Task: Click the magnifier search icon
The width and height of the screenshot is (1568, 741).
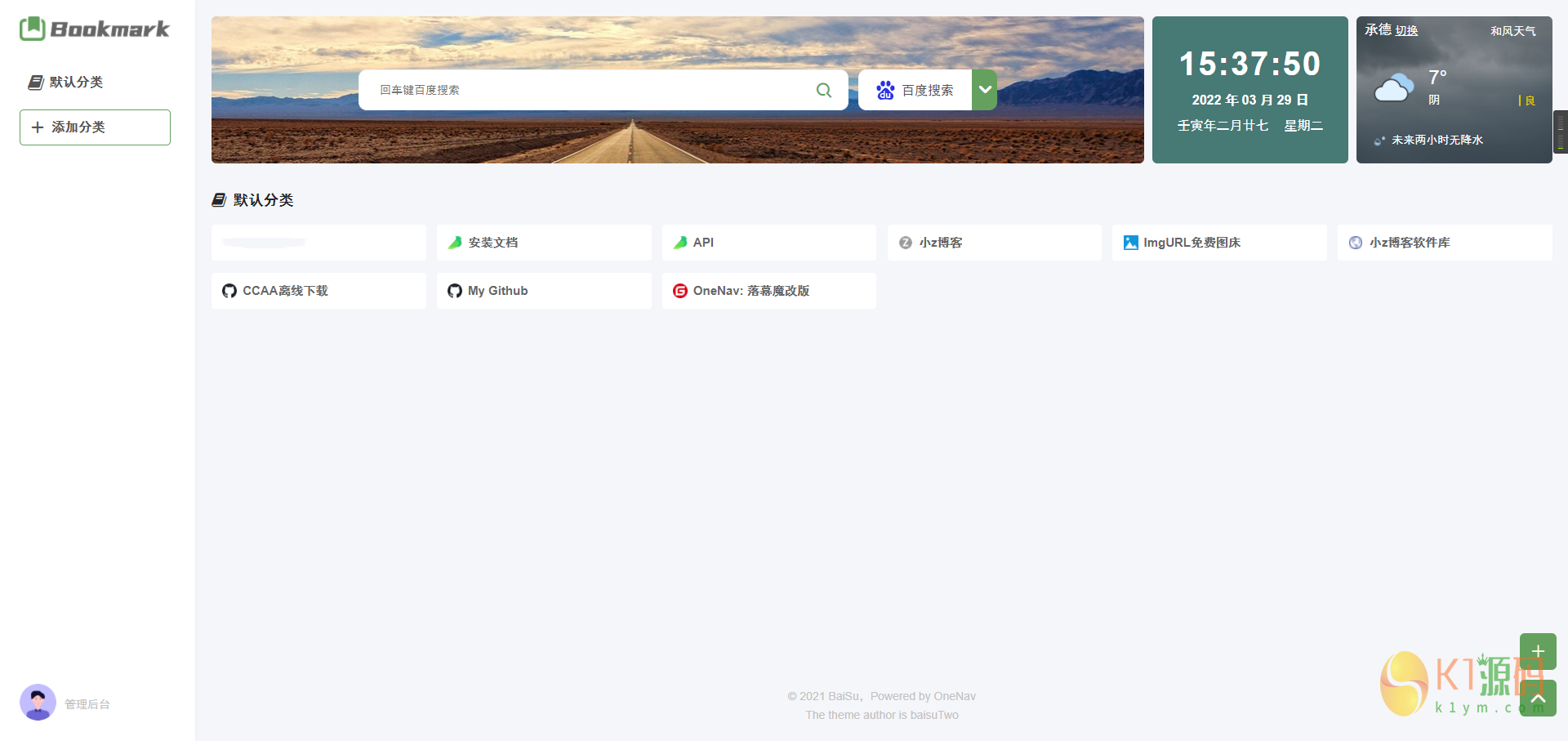Action: 824,90
